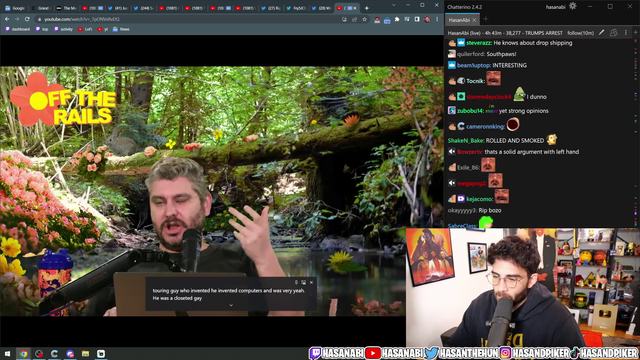This screenshot has width=640, height=360.
Task: Click the 'Rip bozo' chat message
Action: click(490, 211)
